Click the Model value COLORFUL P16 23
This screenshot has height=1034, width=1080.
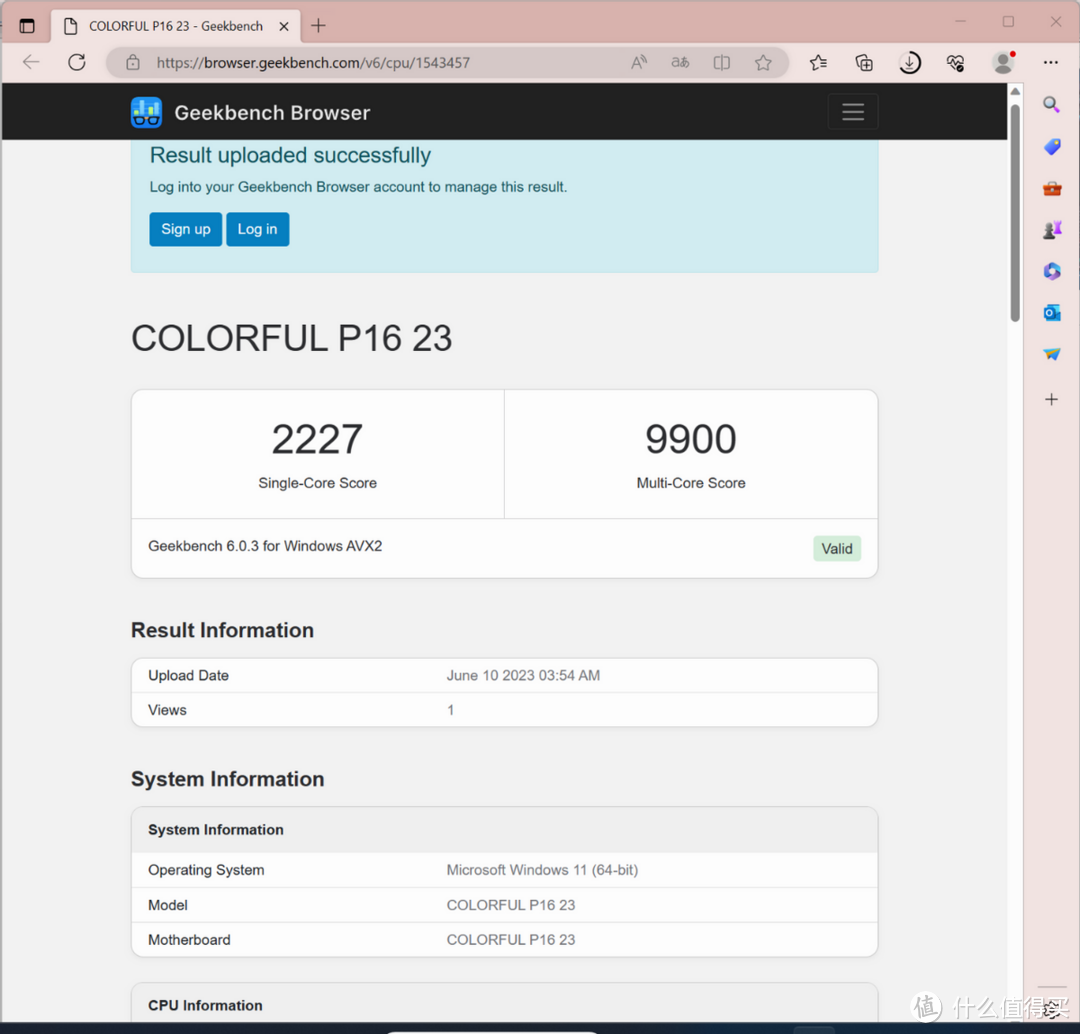510,905
